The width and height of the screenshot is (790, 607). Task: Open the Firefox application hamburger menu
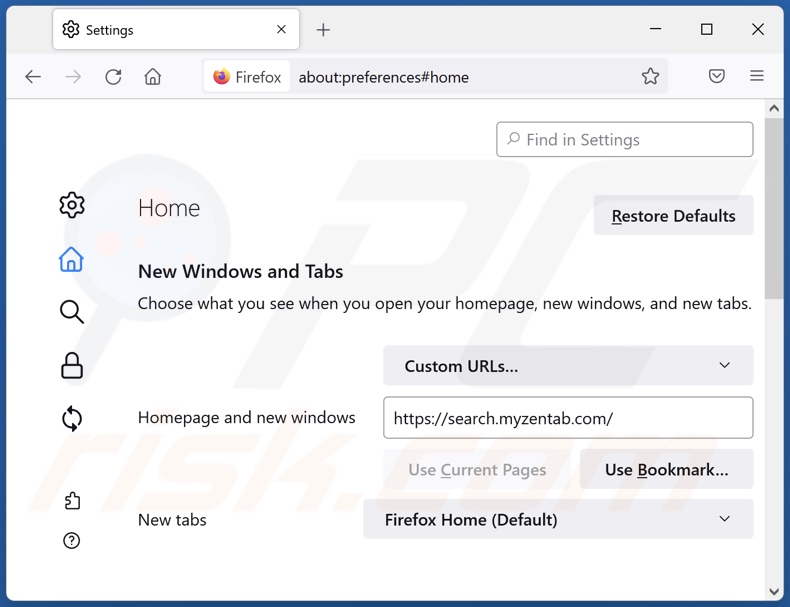pos(757,77)
